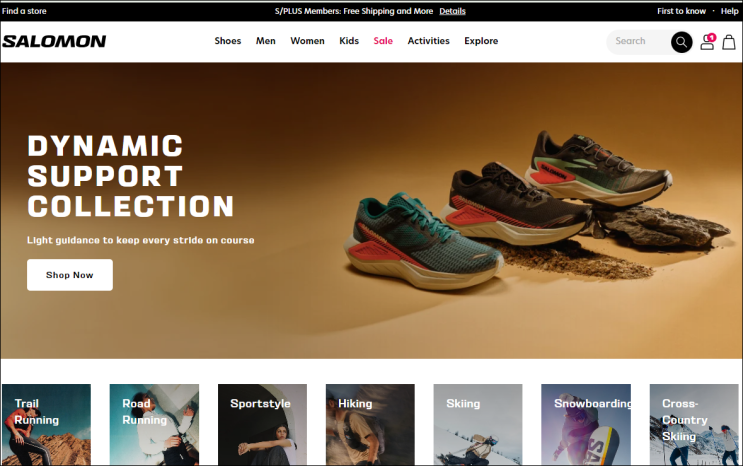Follow the Details link in banner
The image size is (743, 466).
(x=452, y=11)
